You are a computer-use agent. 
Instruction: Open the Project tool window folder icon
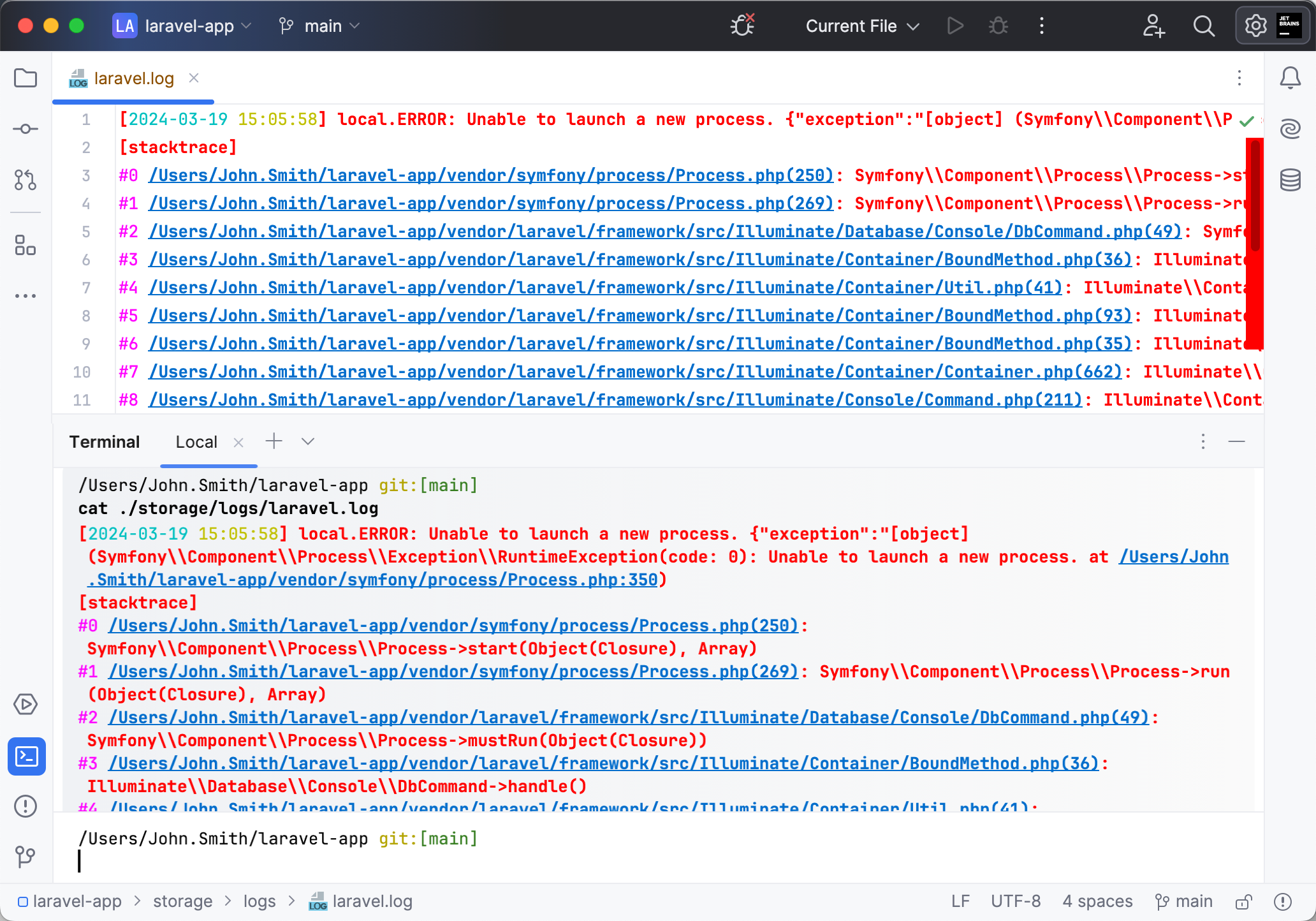[26, 78]
